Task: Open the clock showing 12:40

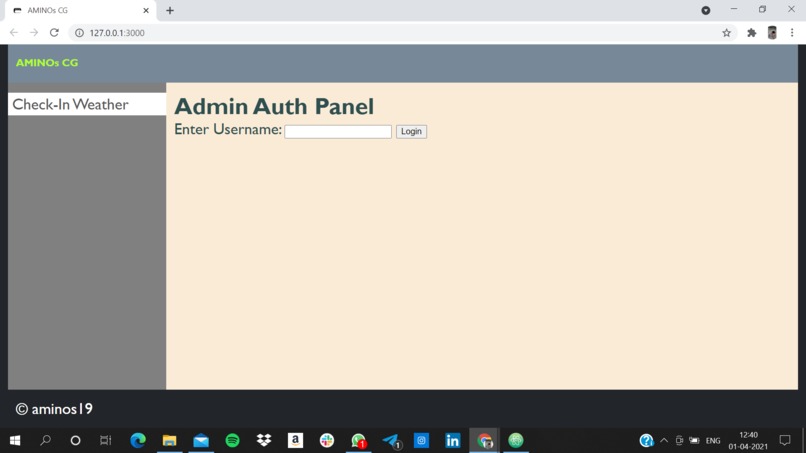Action: pyautogui.click(x=748, y=441)
